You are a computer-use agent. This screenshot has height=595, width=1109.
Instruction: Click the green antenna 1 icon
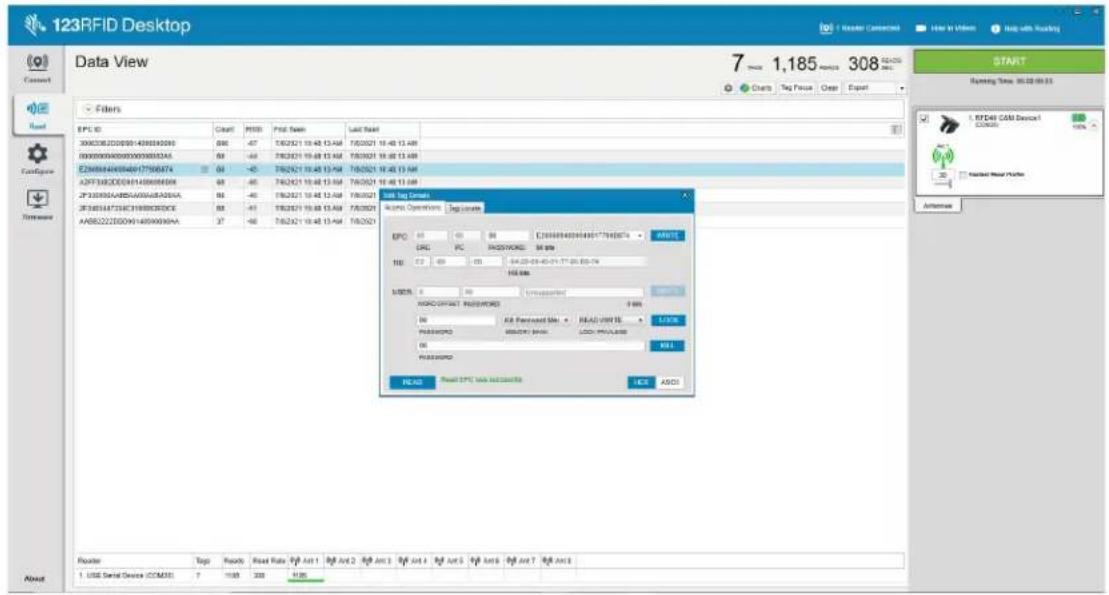[943, 155]
